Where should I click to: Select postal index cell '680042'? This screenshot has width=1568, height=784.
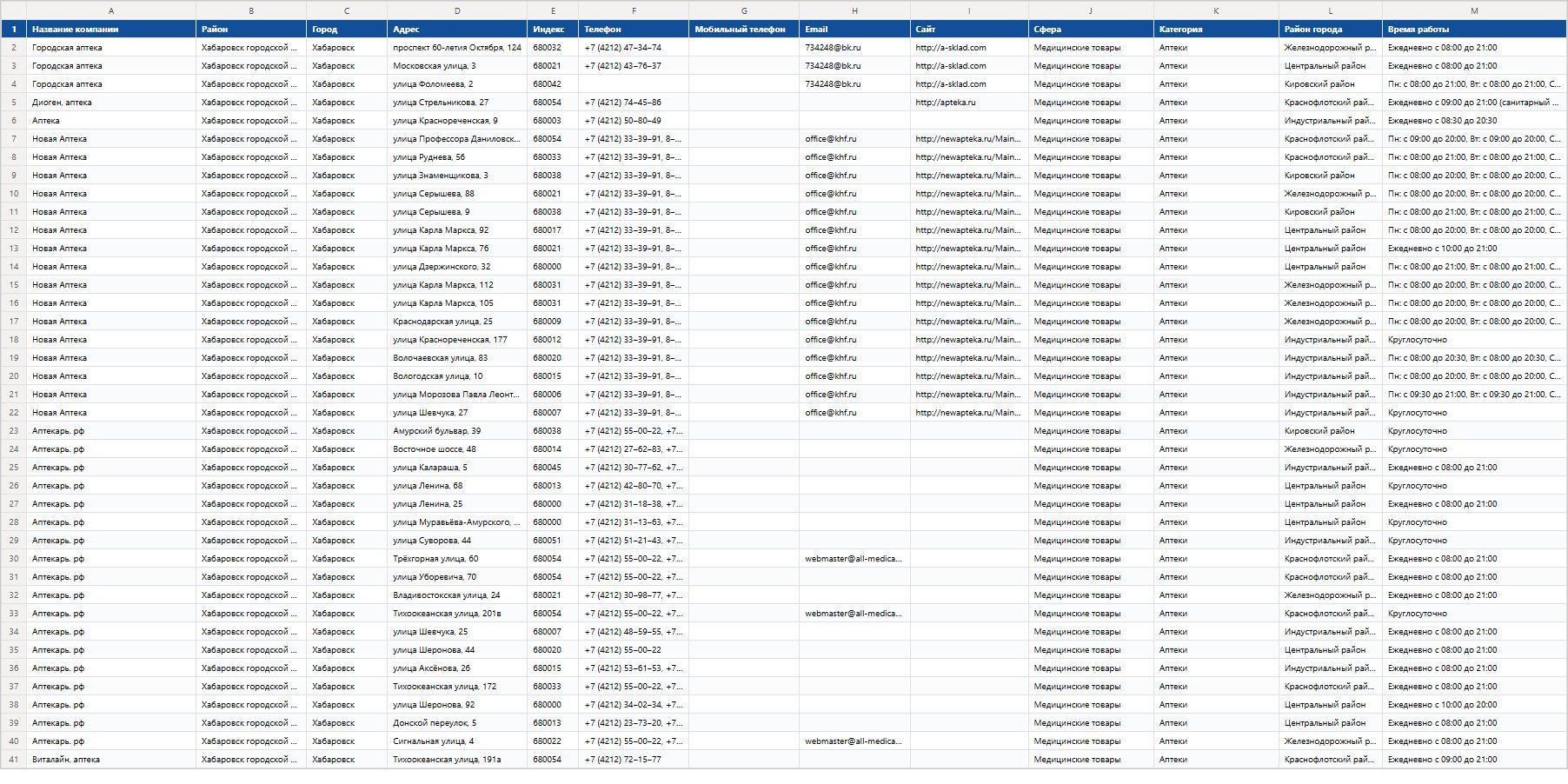click(x=553, y=84)
